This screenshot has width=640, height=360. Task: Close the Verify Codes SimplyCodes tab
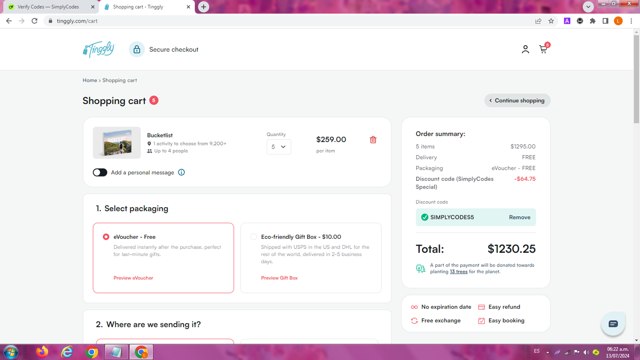pos(93,7)
